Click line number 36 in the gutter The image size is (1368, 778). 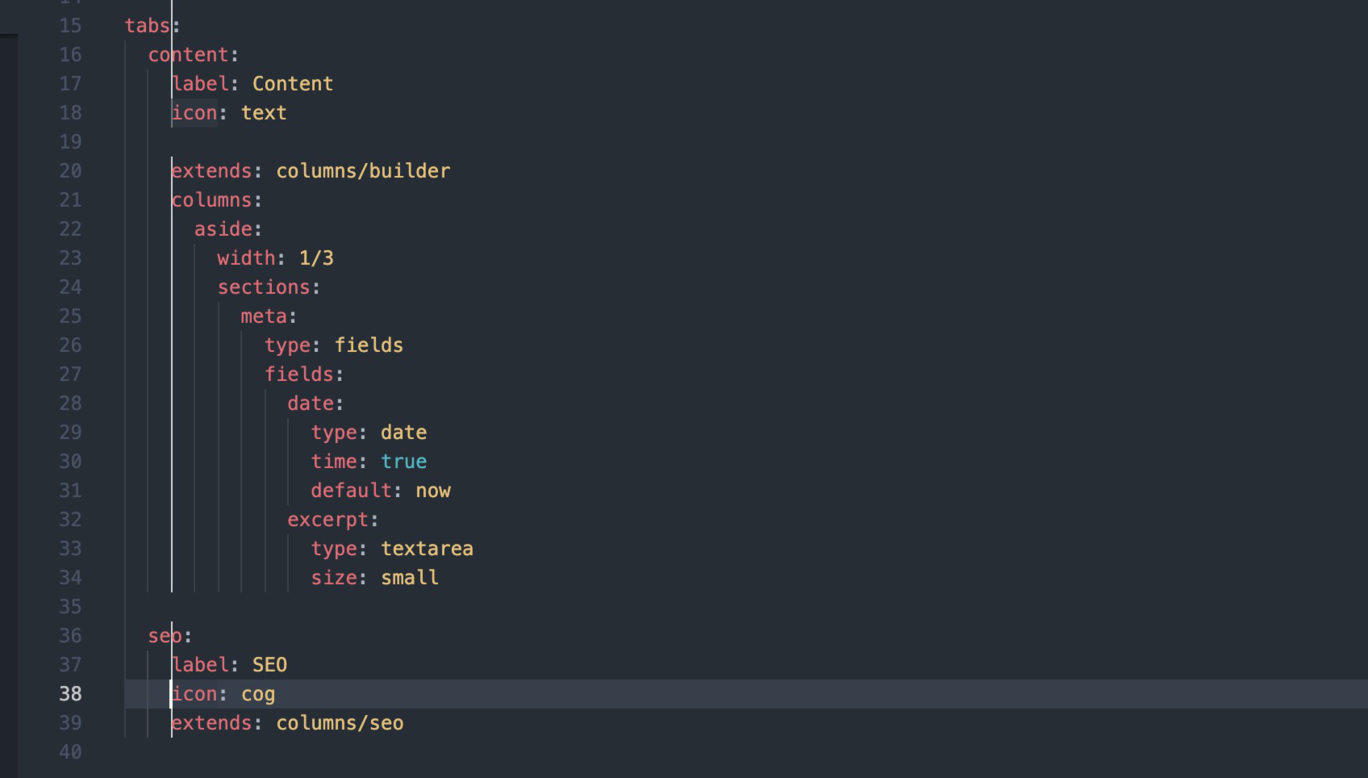point(70,635)
